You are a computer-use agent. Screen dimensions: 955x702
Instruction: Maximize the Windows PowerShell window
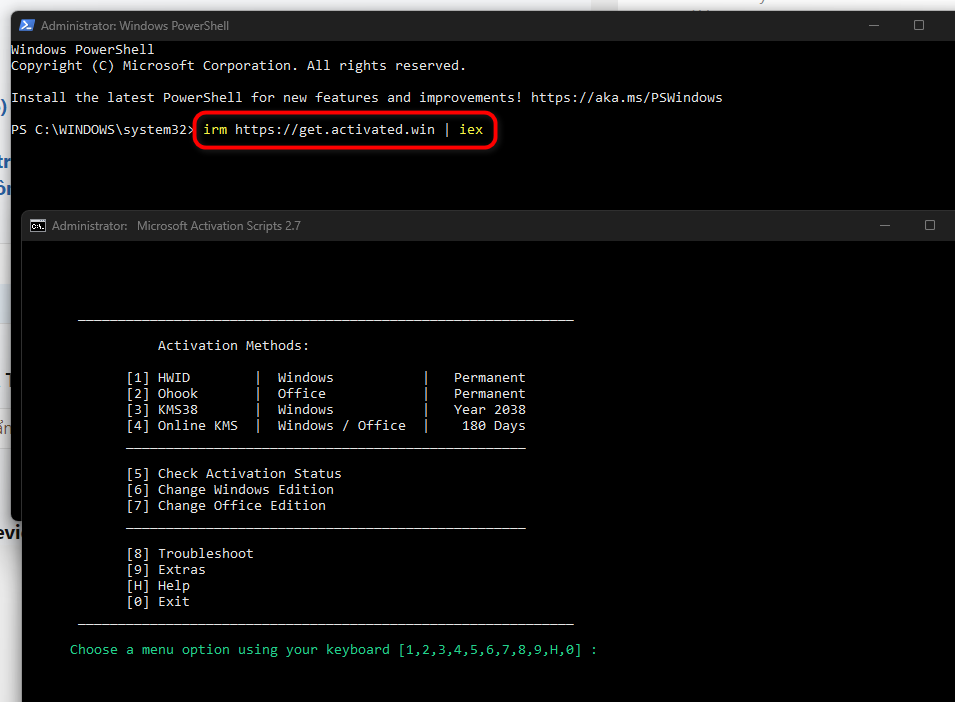[919, 25]
